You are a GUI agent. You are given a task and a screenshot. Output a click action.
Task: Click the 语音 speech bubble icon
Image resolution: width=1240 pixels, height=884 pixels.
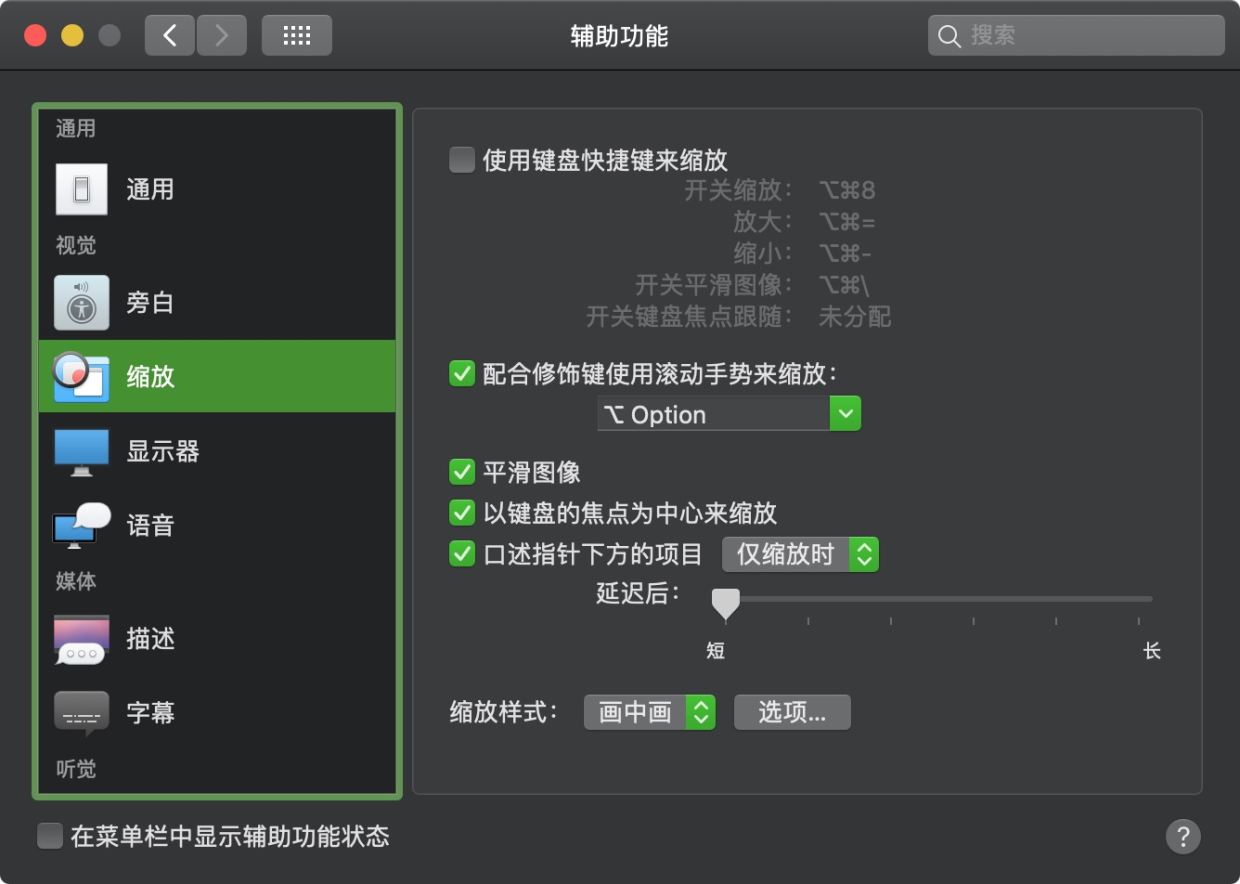[x=81, y=525]
